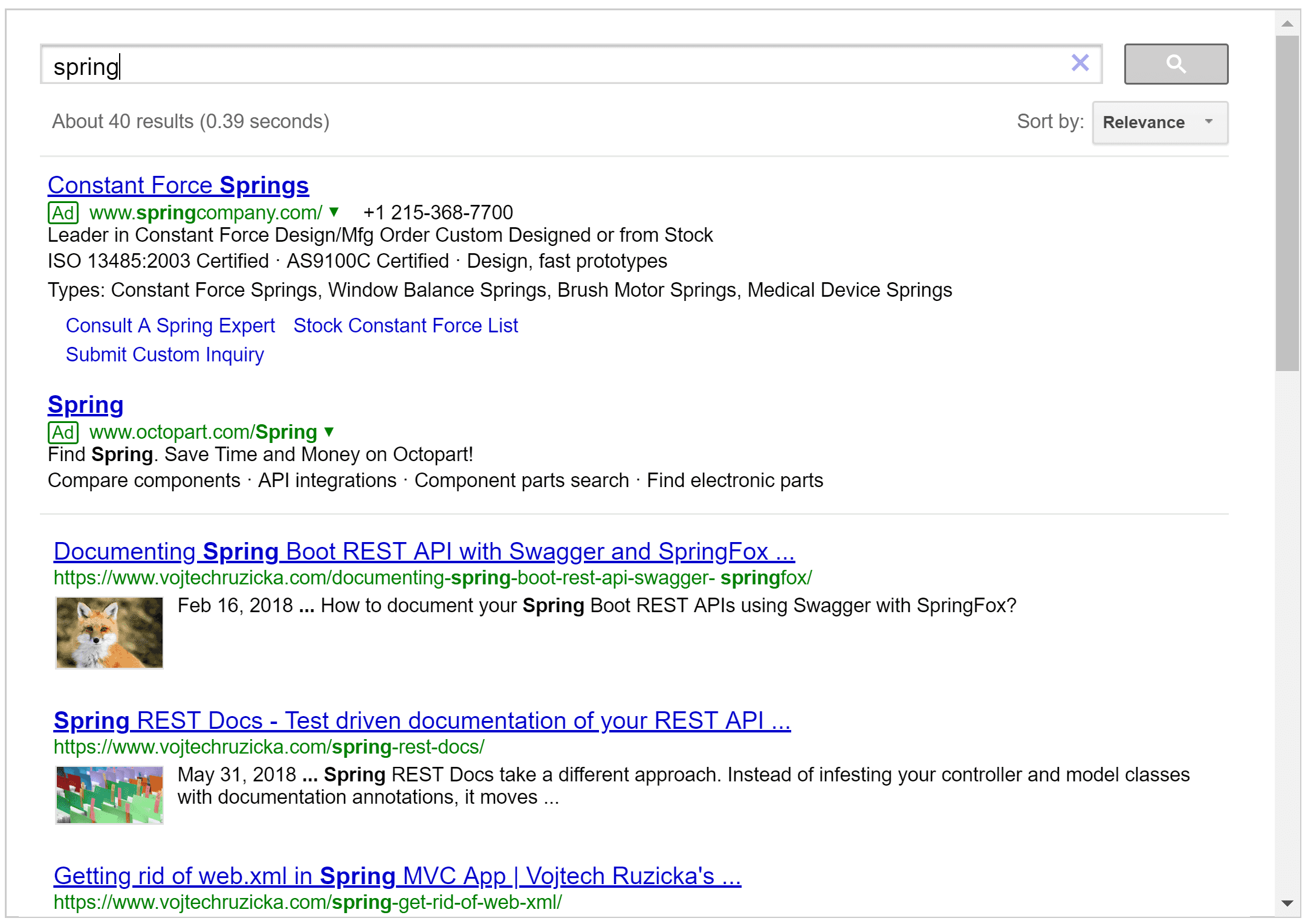Click the vertical scrollbar thumb

1287,202
